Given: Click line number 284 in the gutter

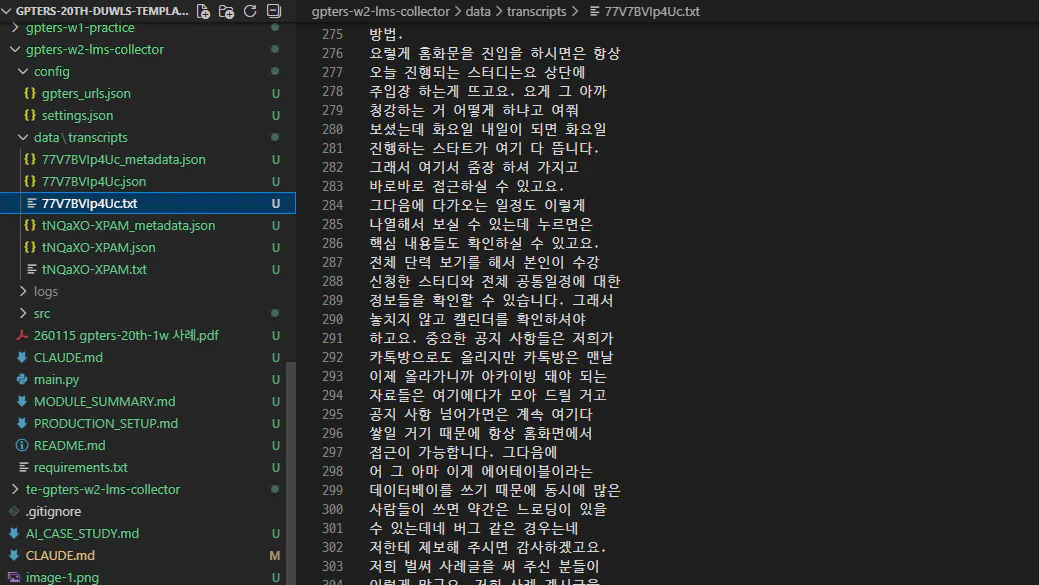Looking at the screenshot, I should pyautogui.click(x=333, y=205).
